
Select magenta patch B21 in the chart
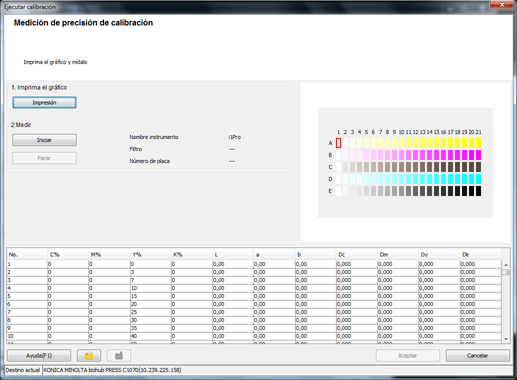pos(478,155)
